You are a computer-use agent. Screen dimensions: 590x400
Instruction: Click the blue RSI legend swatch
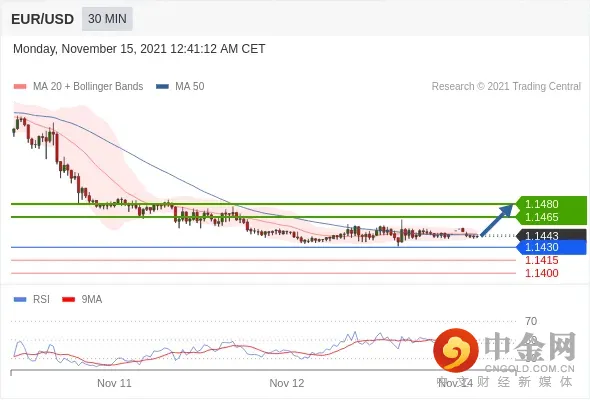[20, 300]
